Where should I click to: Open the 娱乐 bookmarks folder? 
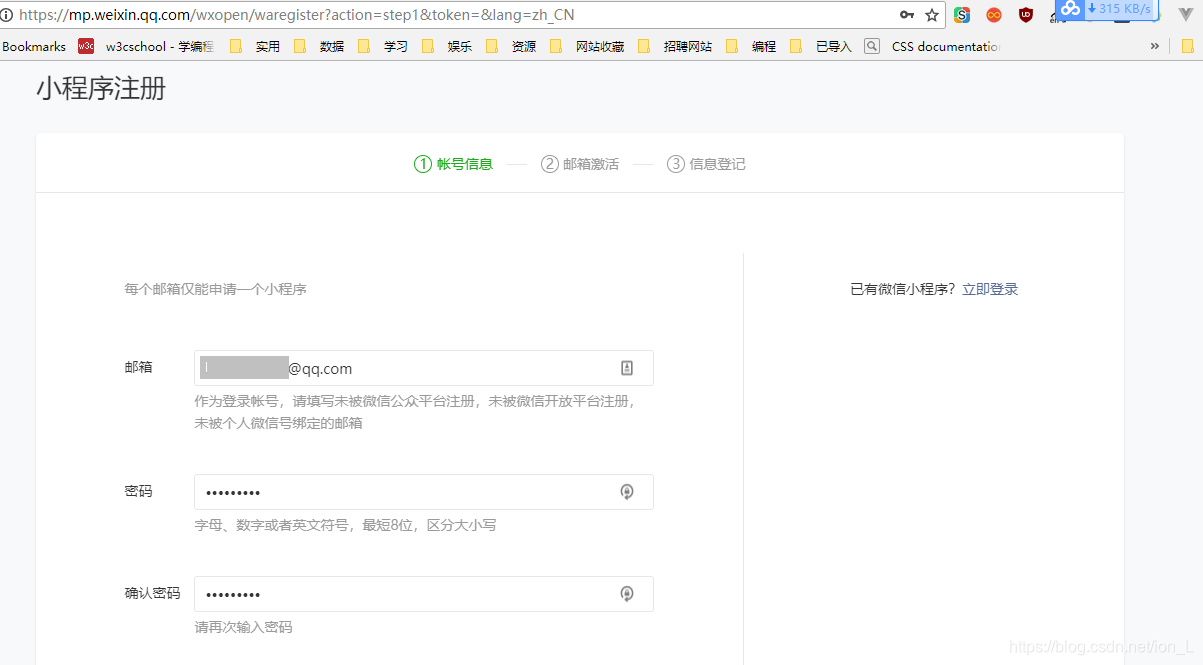pos(447,46)
